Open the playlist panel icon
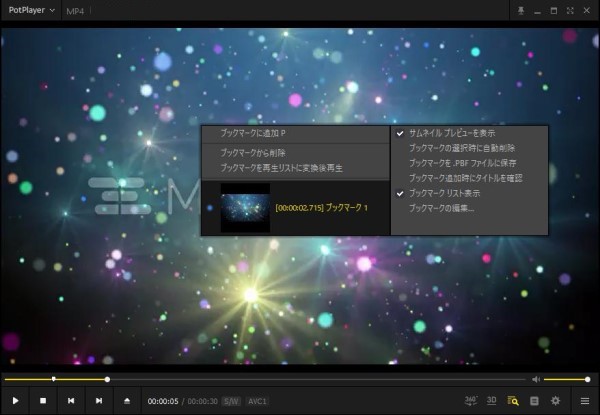 click(584, 400)
